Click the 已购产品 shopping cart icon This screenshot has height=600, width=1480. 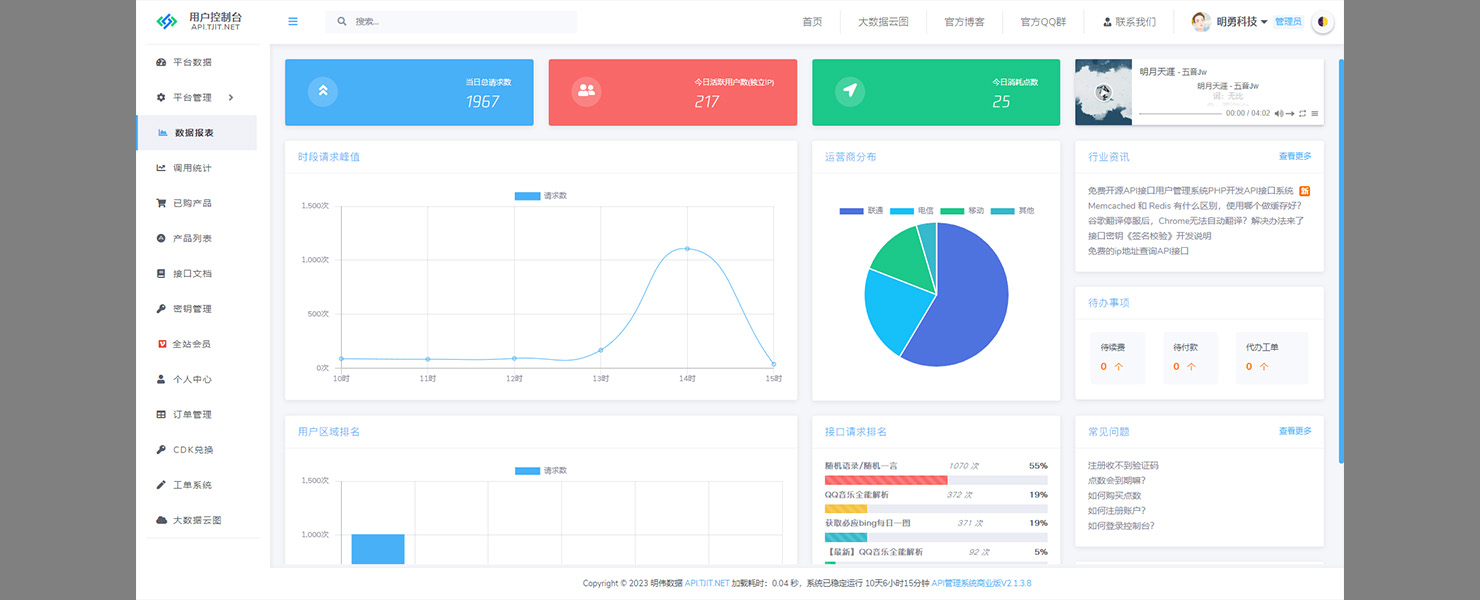pyautogui.click(x=161, y=203)
